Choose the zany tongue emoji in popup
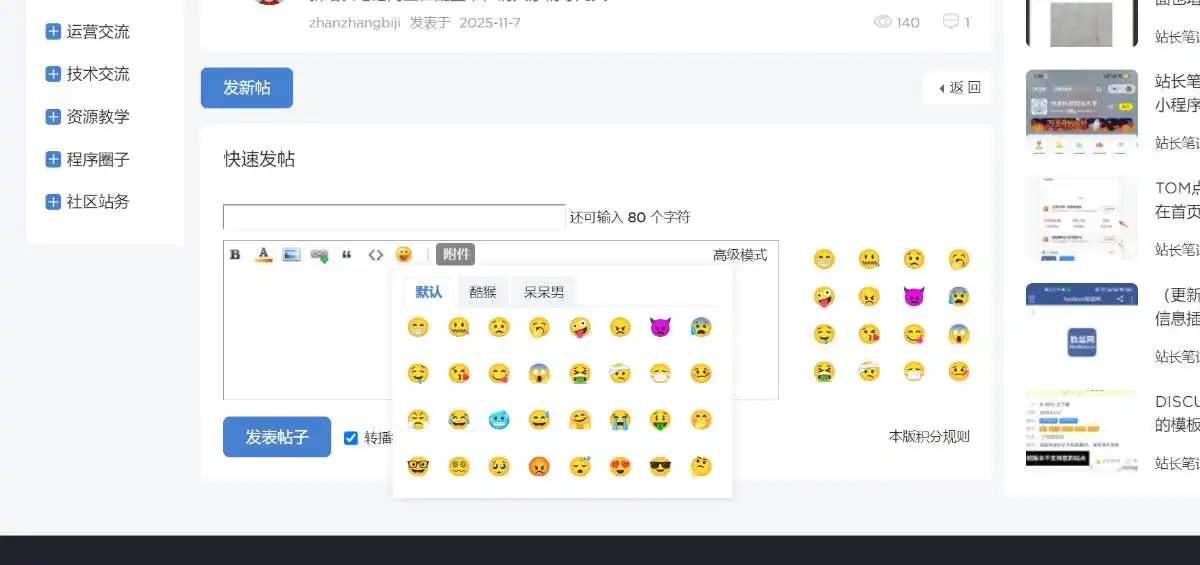The width and height of the screenshot is (1200, 565). point(579,327)
